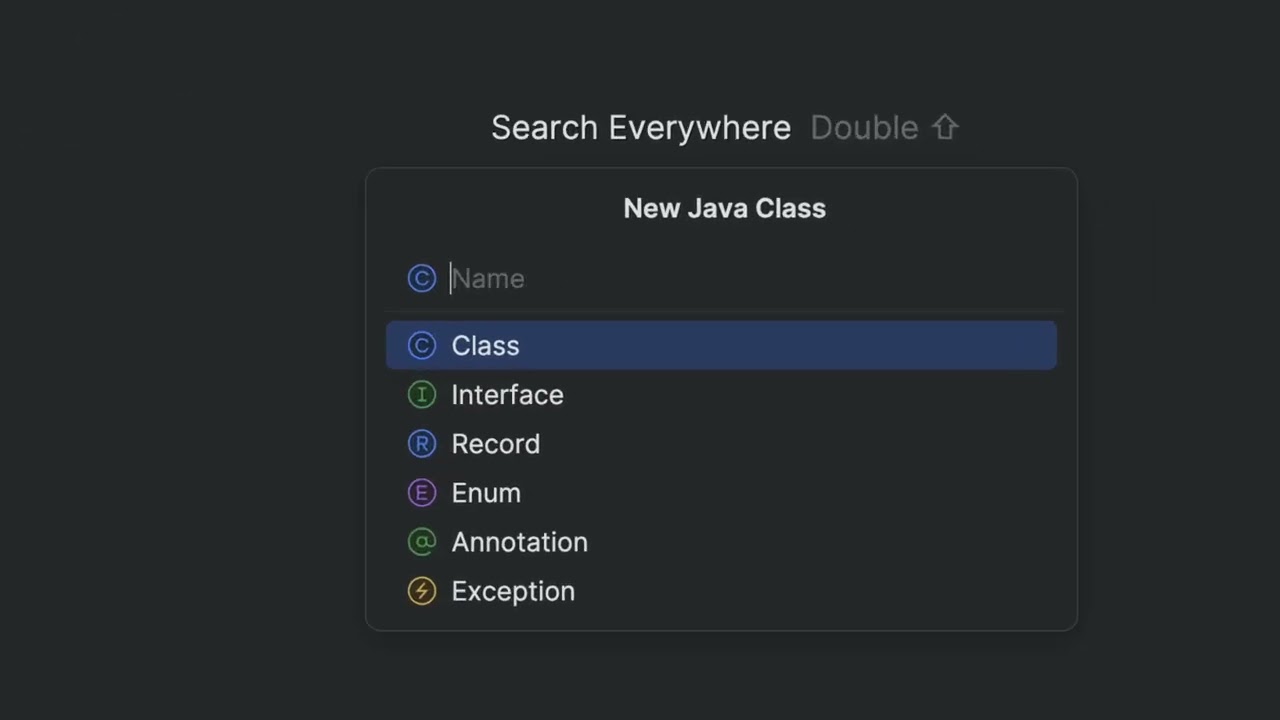Click the gray 'Name' placeholder text
This screenshot has height=720, width=1280.
coord(488,278)
